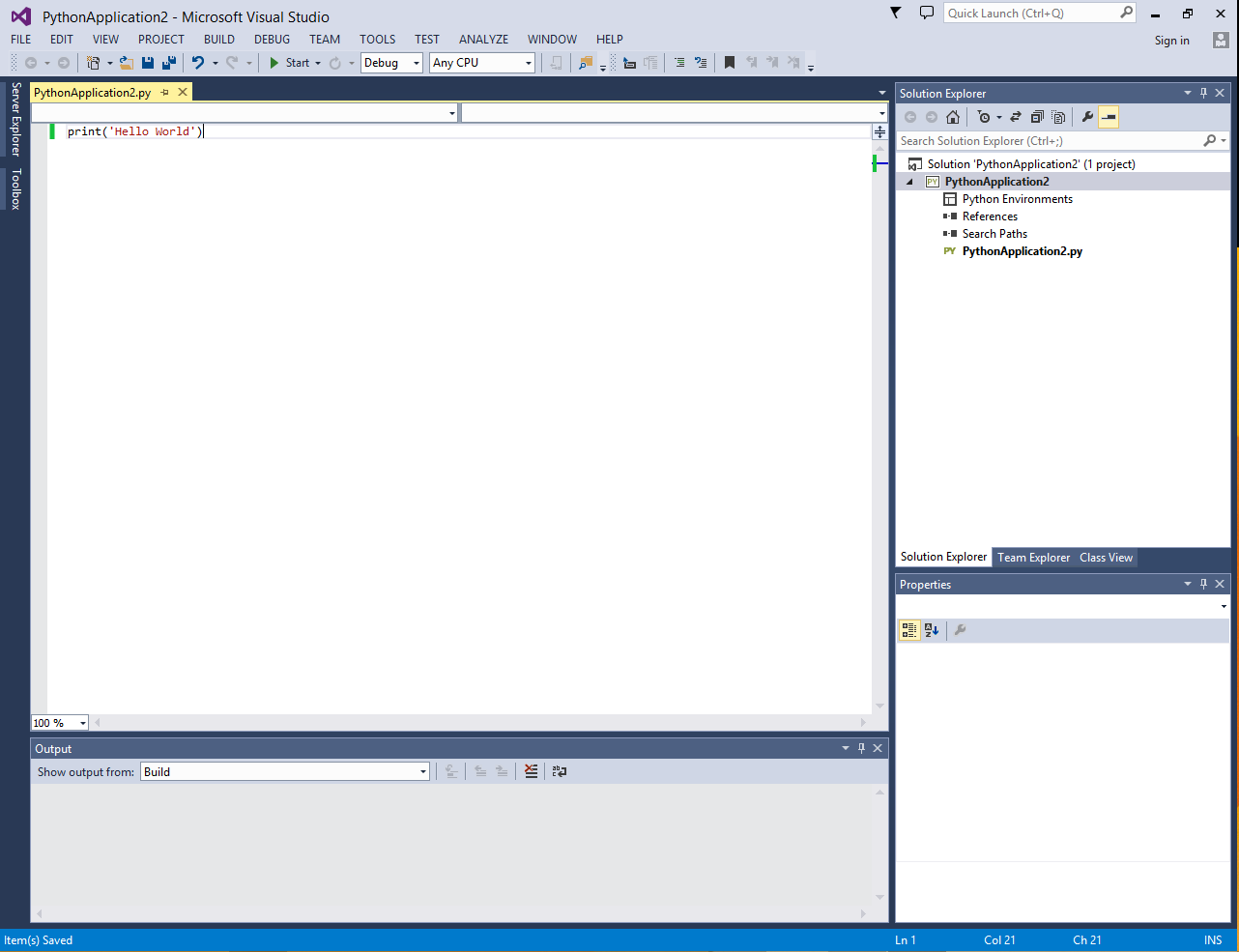Start debugging with the green Start button
The width and height of the screenshot is (1239, 952).
coord(287,62)
